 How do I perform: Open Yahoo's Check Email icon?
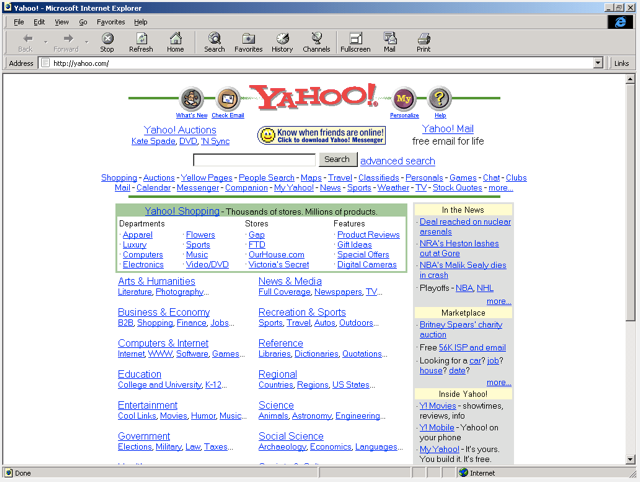[x=228, y=99]
